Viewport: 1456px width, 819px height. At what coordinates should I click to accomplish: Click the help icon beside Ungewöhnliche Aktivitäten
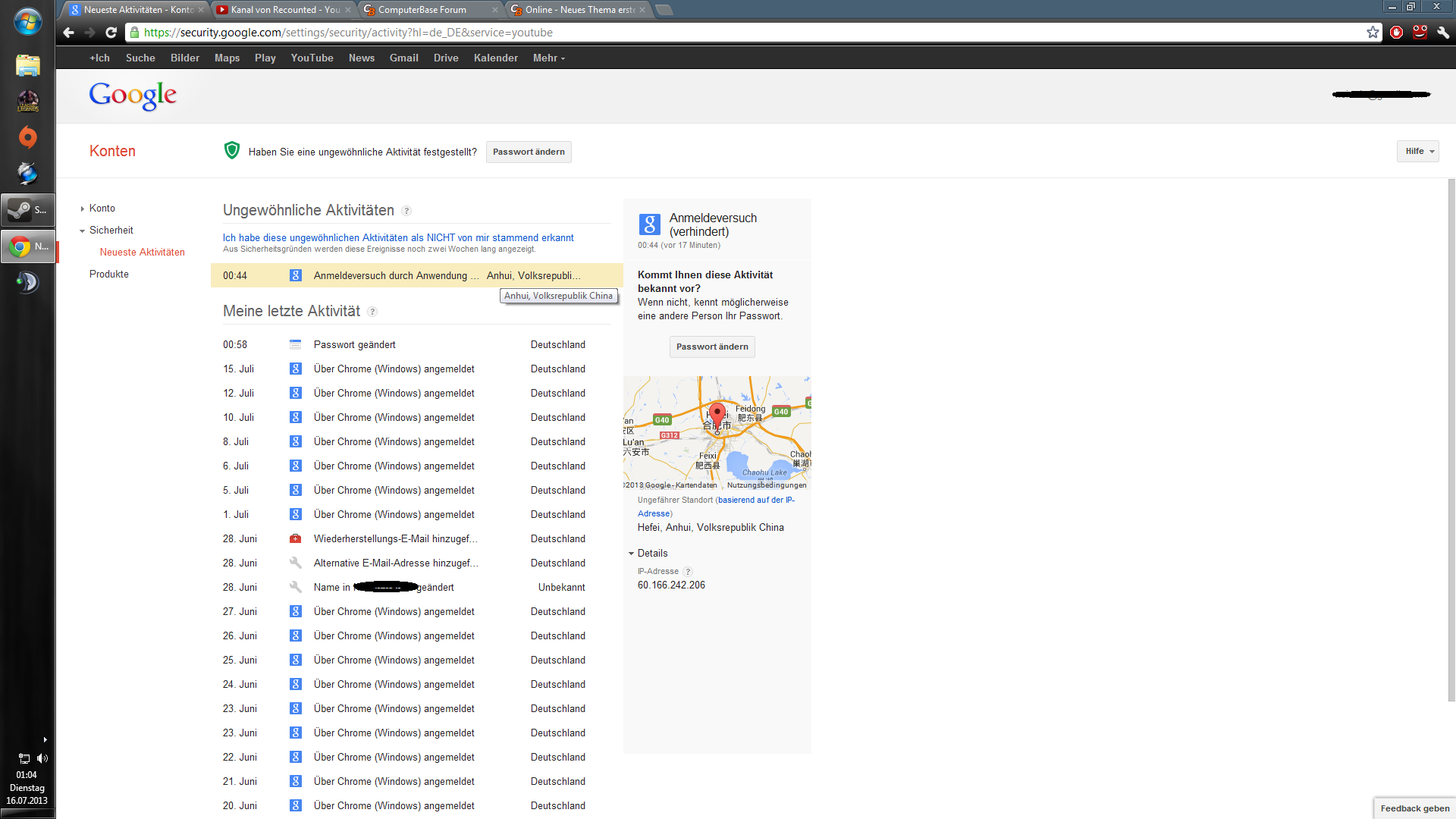406,211
